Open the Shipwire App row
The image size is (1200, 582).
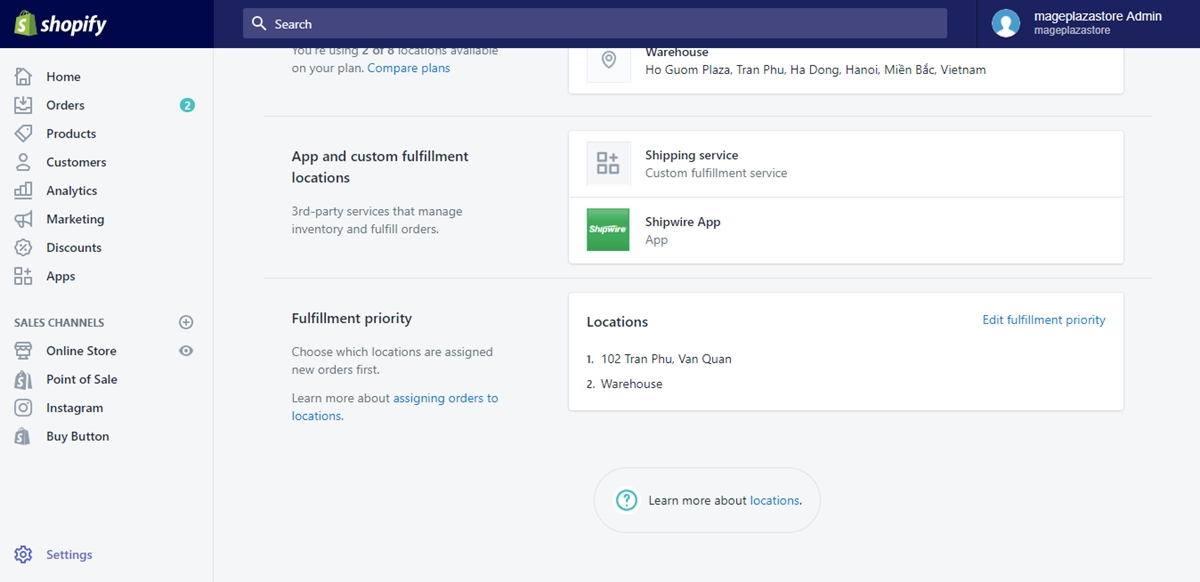tap(846, 230)
